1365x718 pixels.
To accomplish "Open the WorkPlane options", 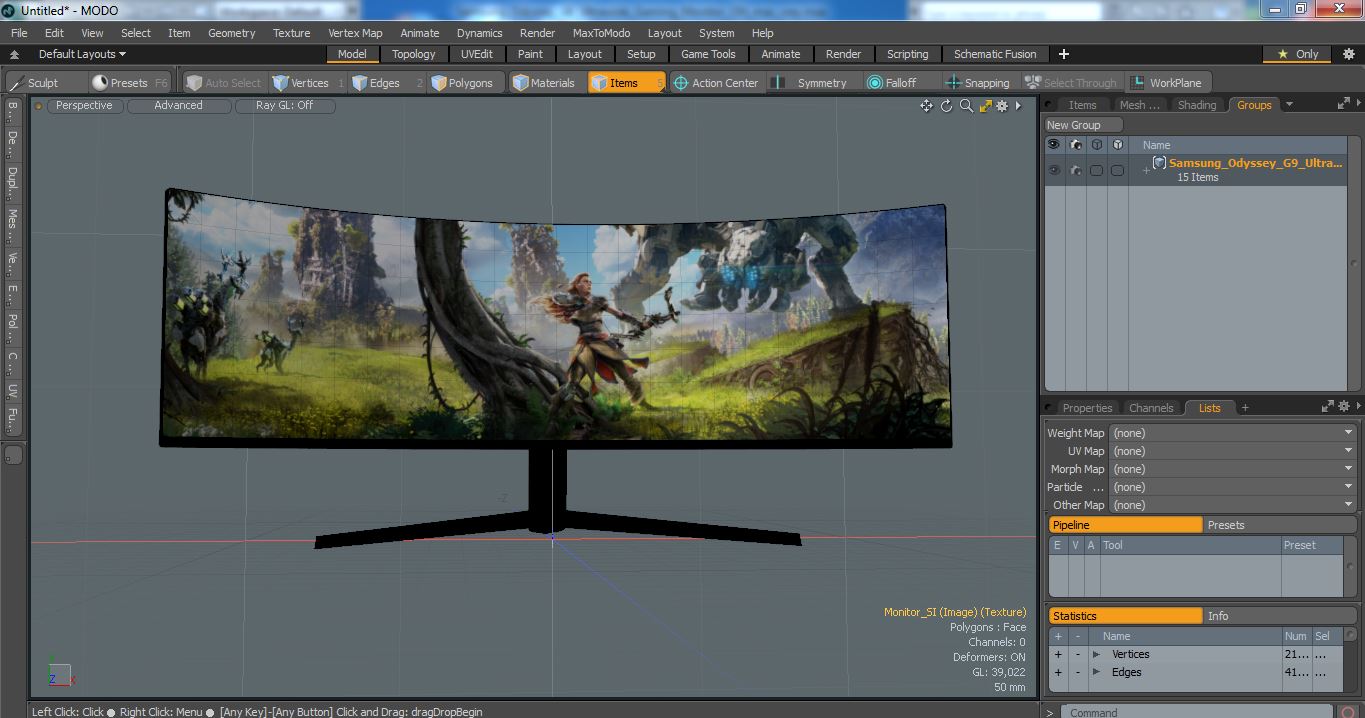I will click(x=1167, y=83).
